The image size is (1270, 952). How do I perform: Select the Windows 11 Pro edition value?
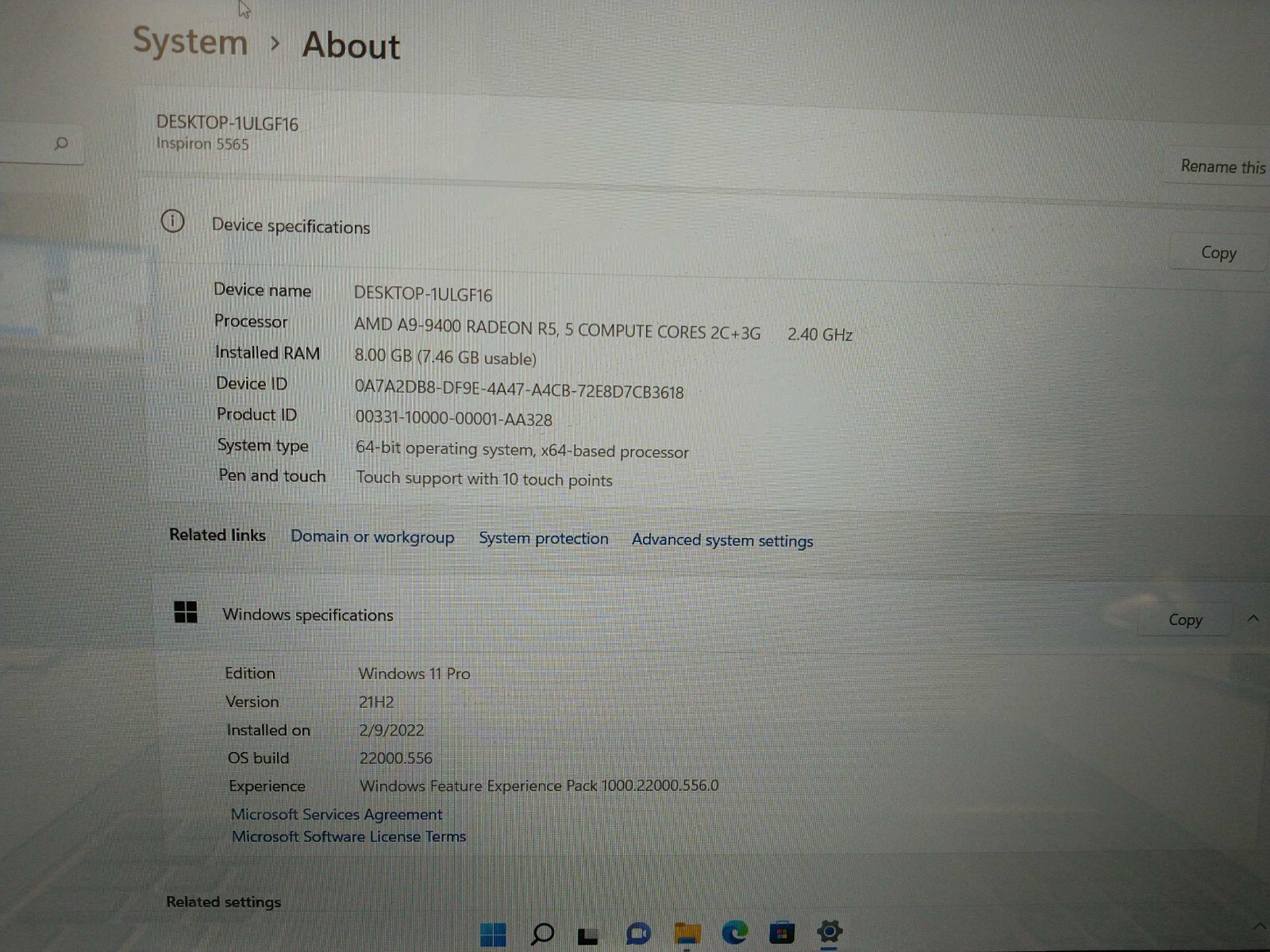[x=414, y=674]
